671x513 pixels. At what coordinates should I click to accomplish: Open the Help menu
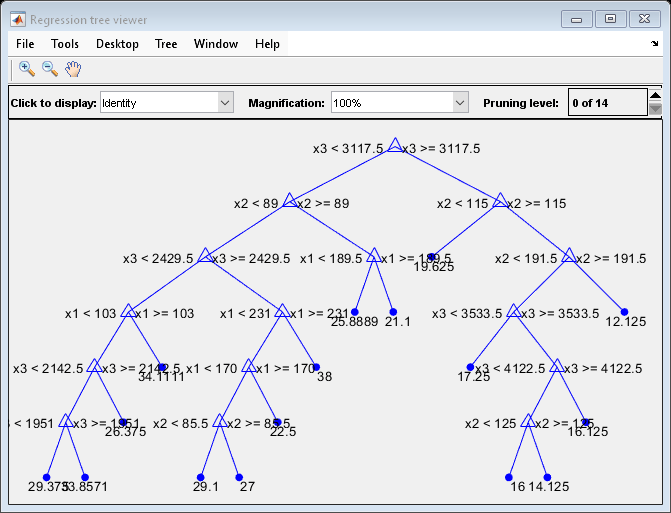point(267,44)
